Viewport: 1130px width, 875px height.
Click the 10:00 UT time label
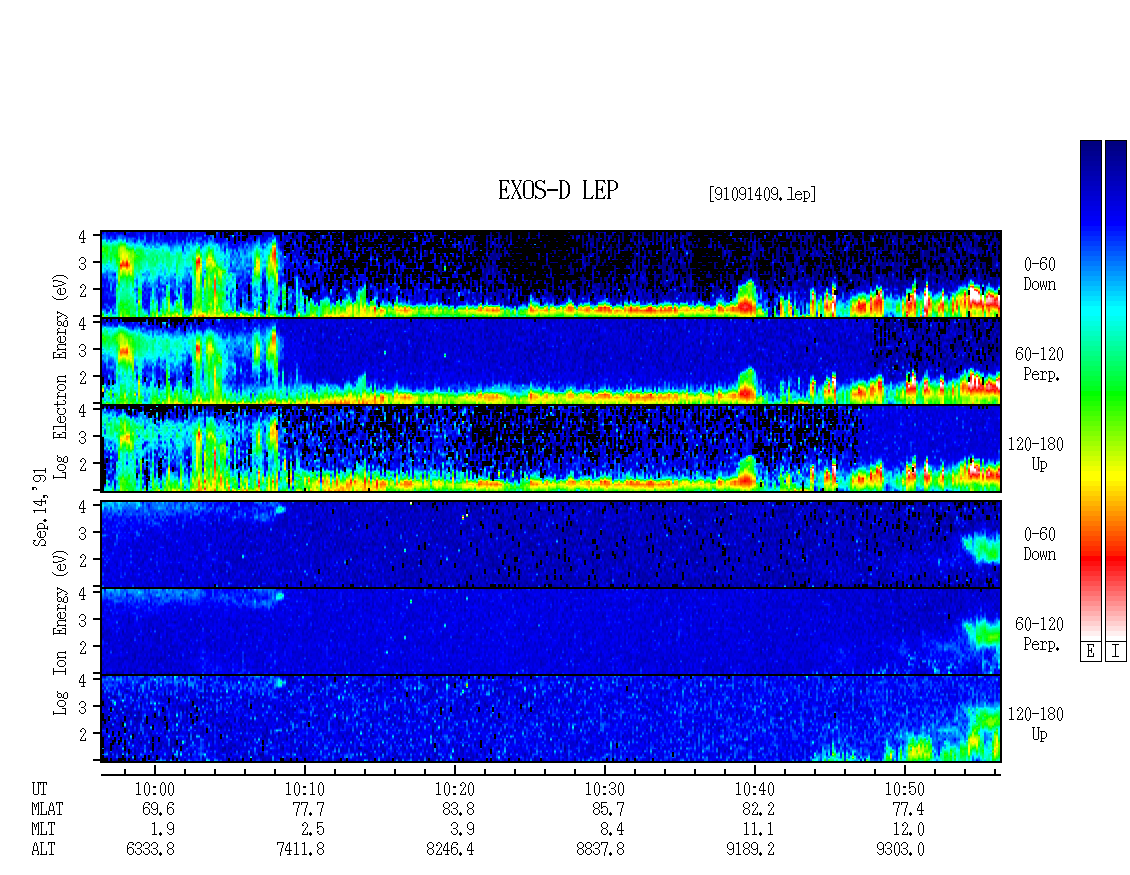(154, 789)
